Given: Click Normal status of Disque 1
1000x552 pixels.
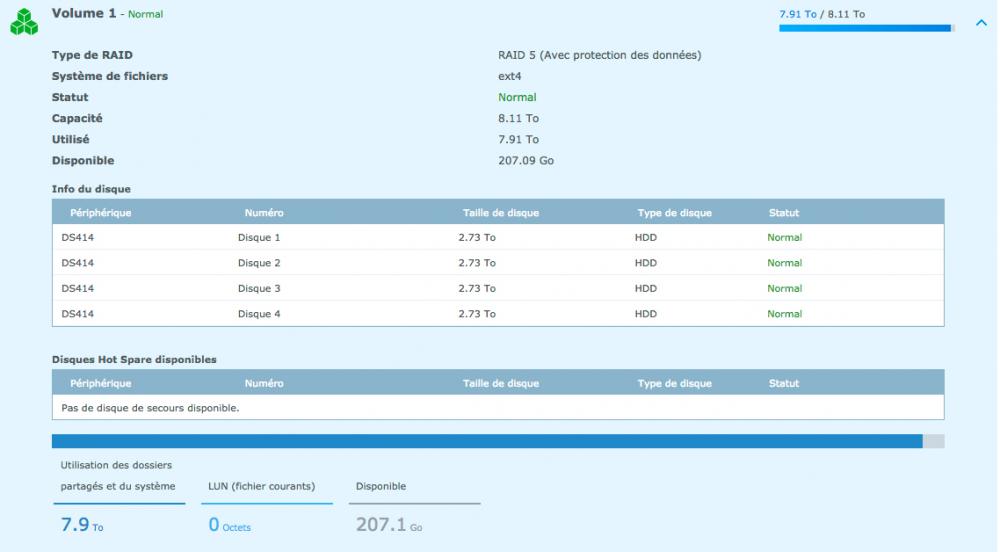Looking at the screenshot, I should (x=784, y=238).
